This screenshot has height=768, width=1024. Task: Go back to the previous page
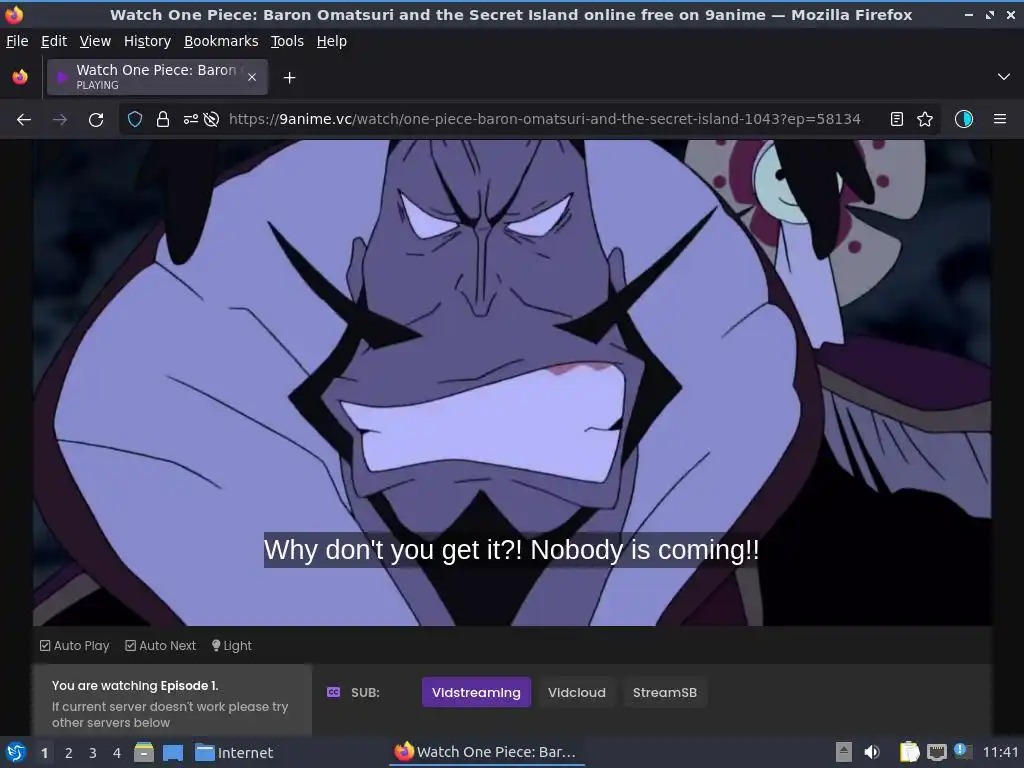[24, 120]
